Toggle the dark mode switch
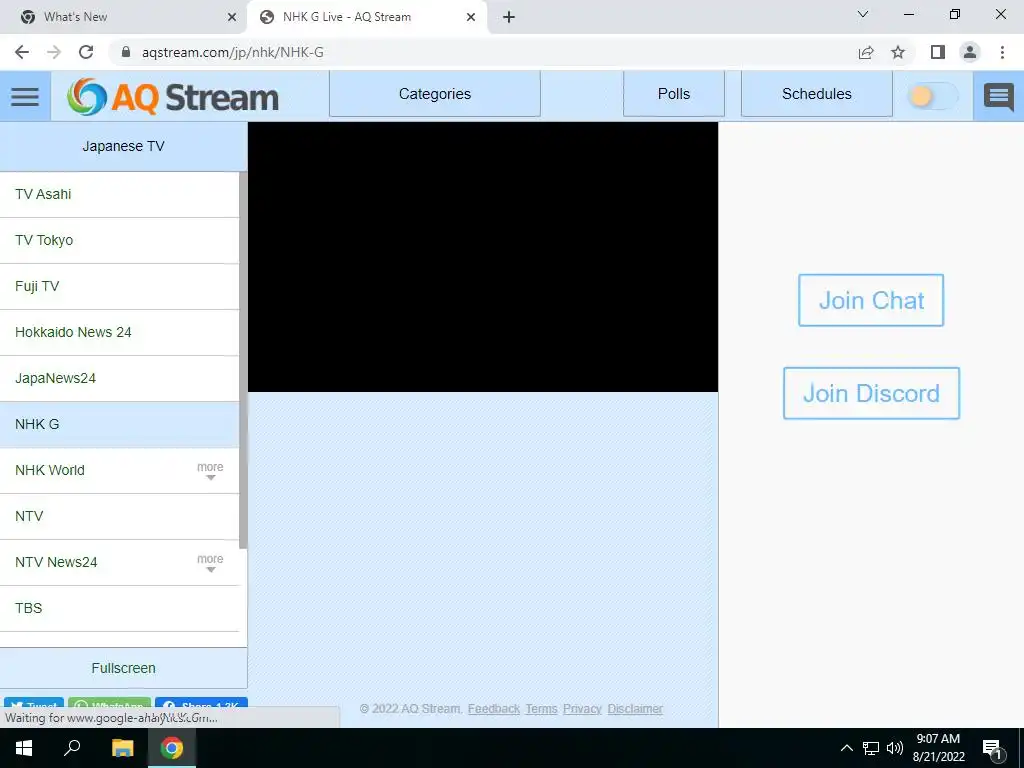This screenshot has height=768, width=1024. 933,96
